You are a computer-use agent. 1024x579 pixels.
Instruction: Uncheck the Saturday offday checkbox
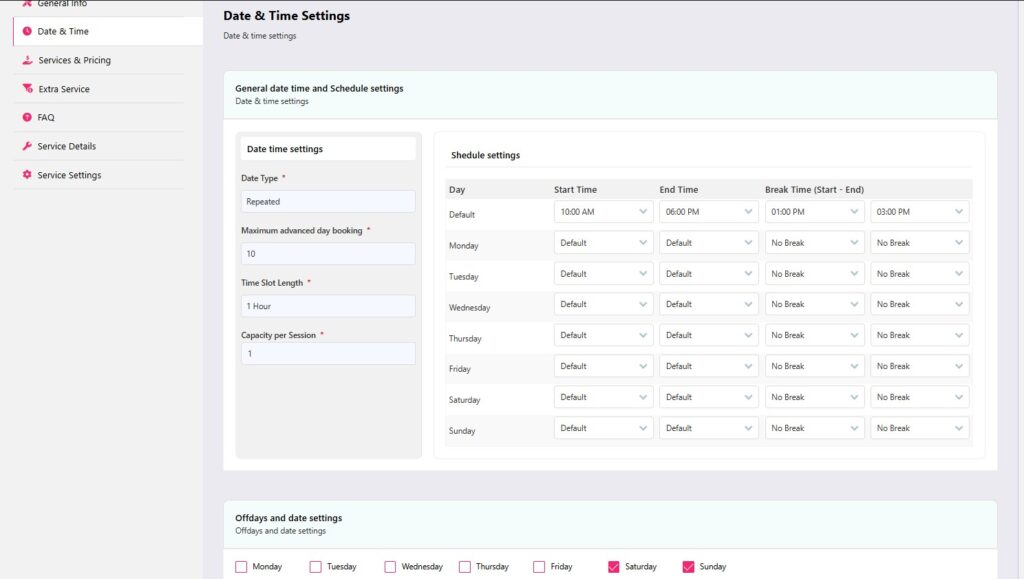pyautogui.click(x=611, y=566)
